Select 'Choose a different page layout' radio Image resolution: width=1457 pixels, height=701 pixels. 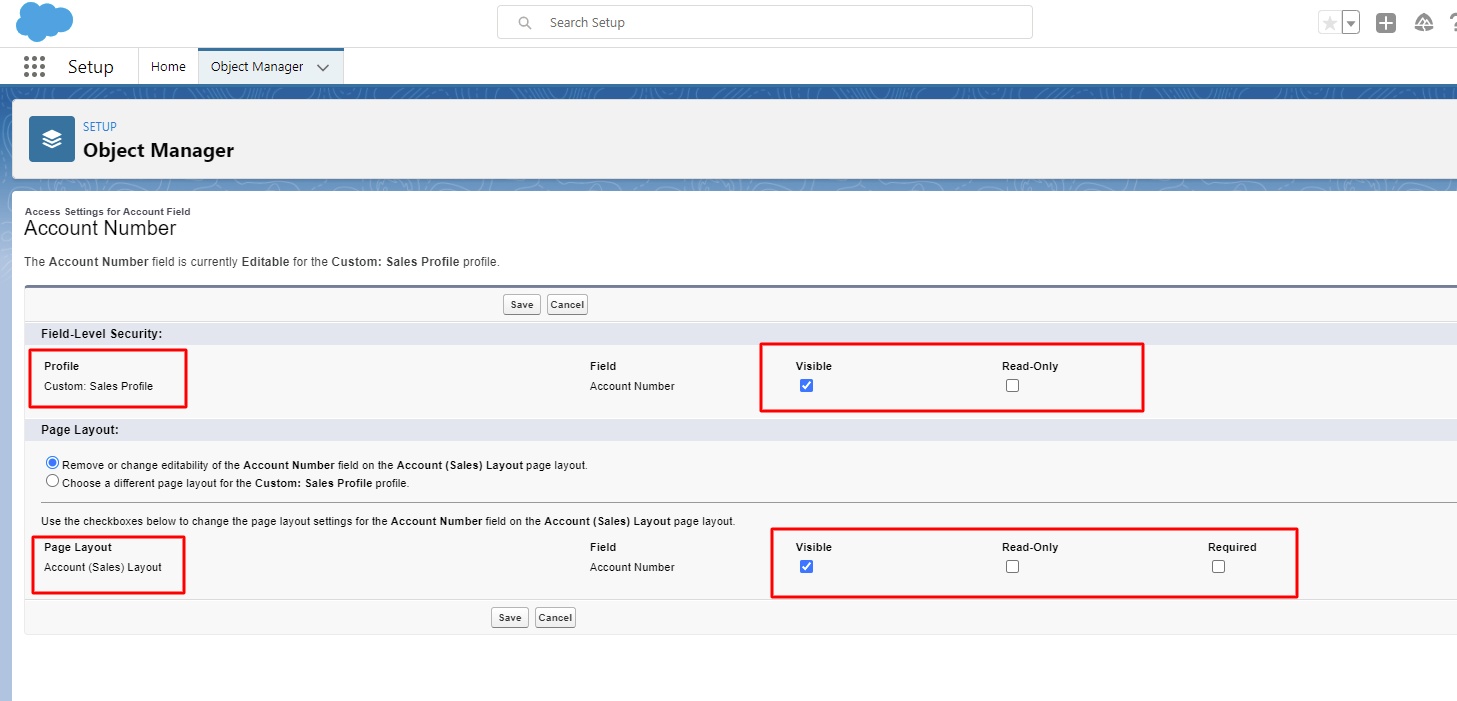click(52, 481)
